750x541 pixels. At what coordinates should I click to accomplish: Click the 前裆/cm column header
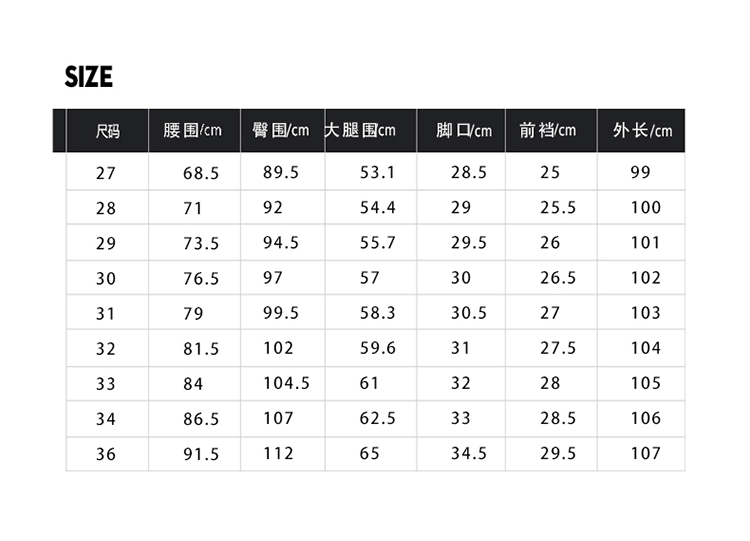[548, 131]
